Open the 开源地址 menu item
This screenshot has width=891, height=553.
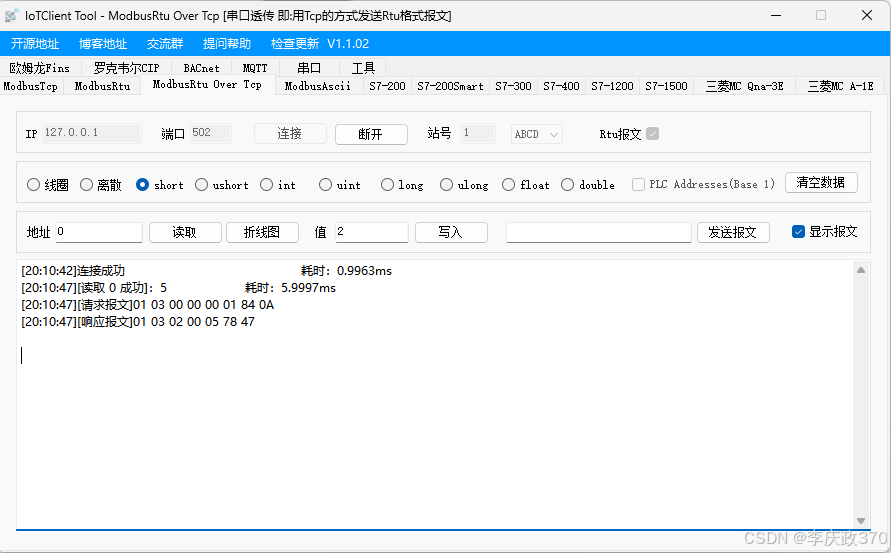(35, 44)
